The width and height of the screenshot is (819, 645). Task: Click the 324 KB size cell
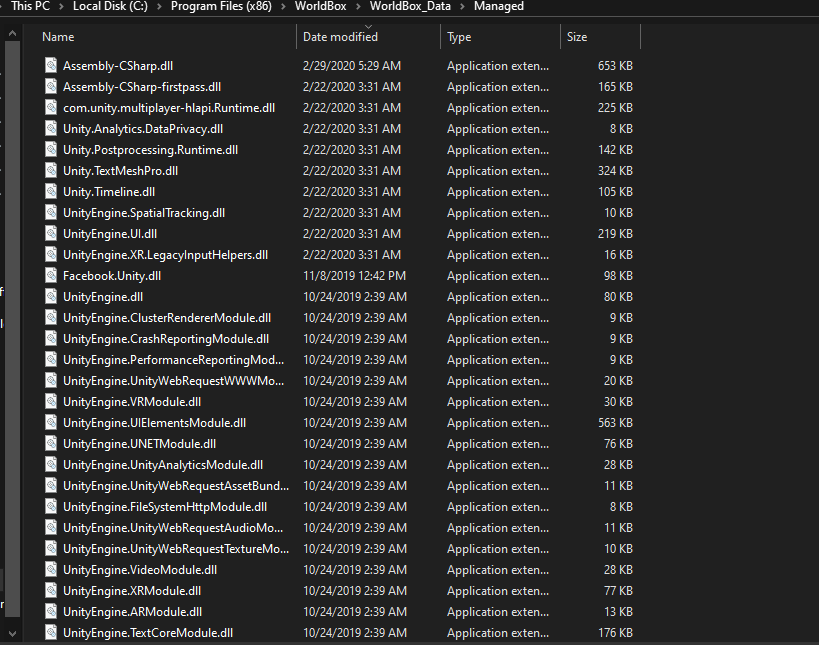(x=615, y=171)
